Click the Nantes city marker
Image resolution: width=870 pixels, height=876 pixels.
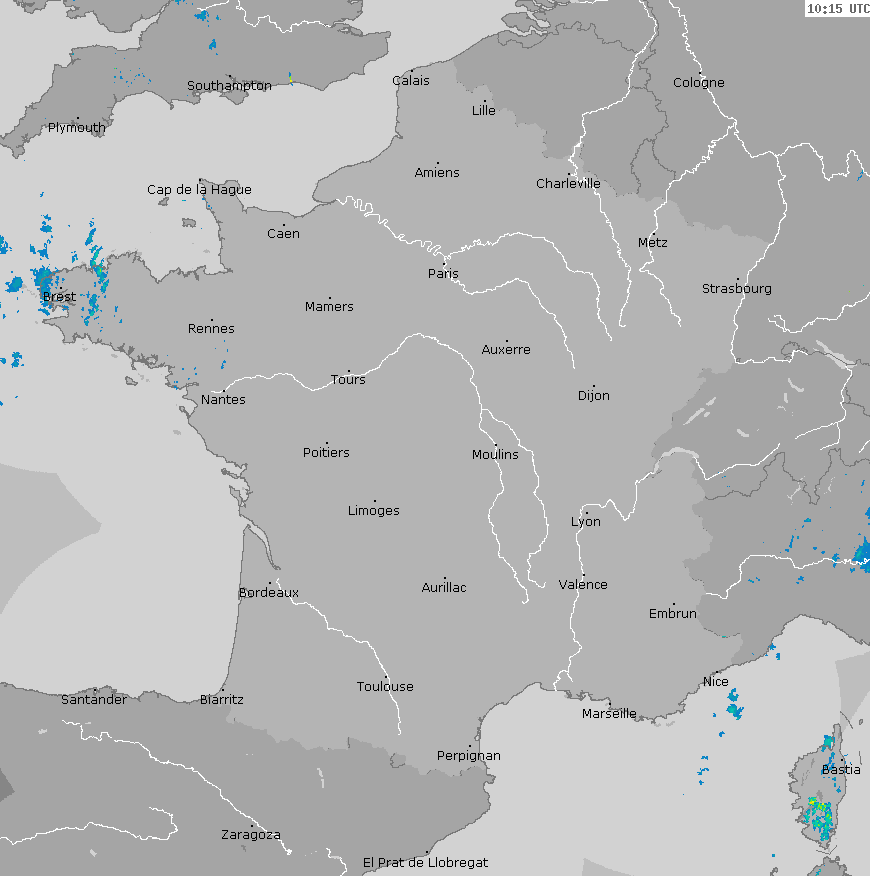(223, 391)
